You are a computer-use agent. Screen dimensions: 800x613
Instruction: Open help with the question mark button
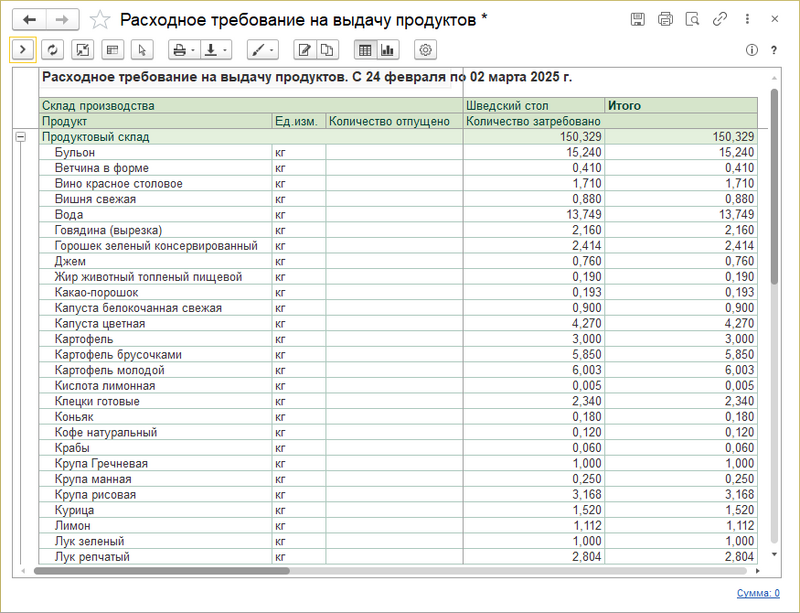(776, 49)
